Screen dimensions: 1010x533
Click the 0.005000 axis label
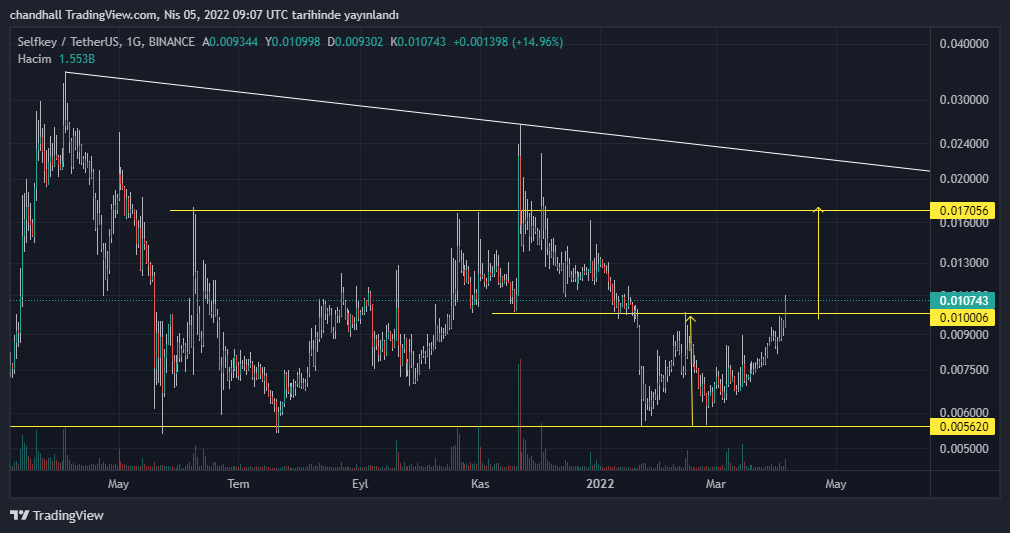pyautogui.click(x=964, y=449)
